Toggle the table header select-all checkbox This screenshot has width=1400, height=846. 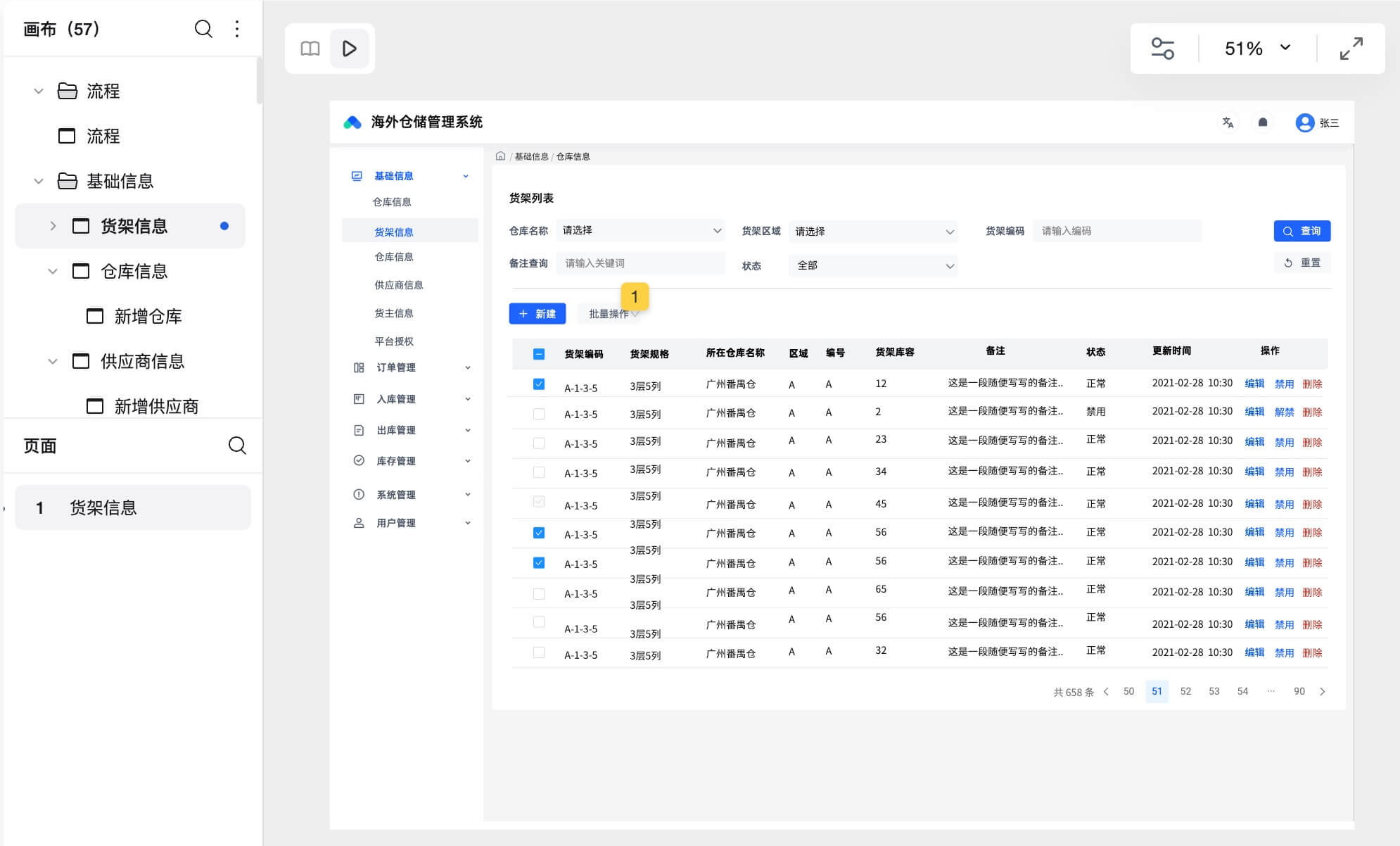(x=539, y=354)
